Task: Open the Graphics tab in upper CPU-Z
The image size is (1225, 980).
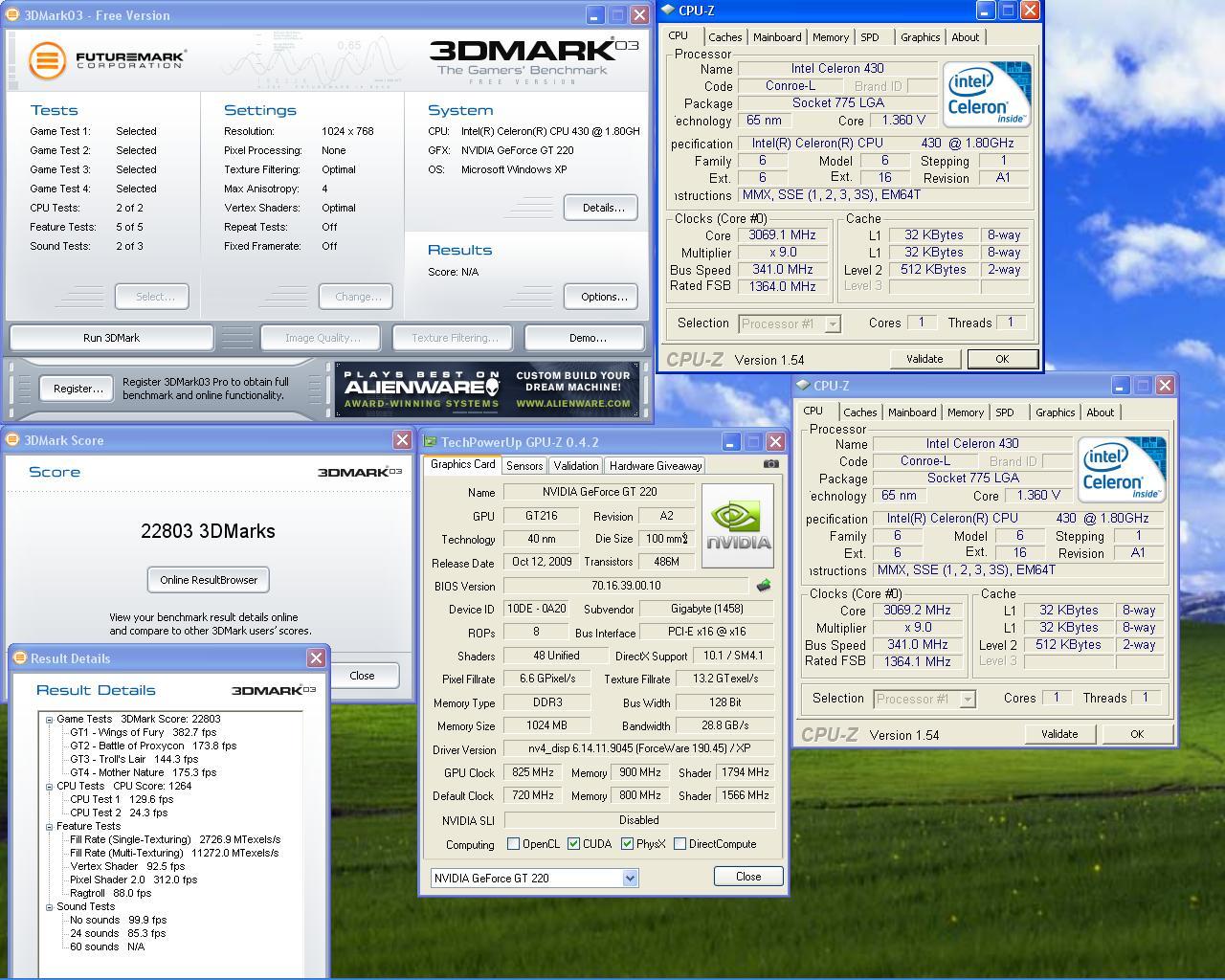Action: pyautogui.click(x=920, y=37)
